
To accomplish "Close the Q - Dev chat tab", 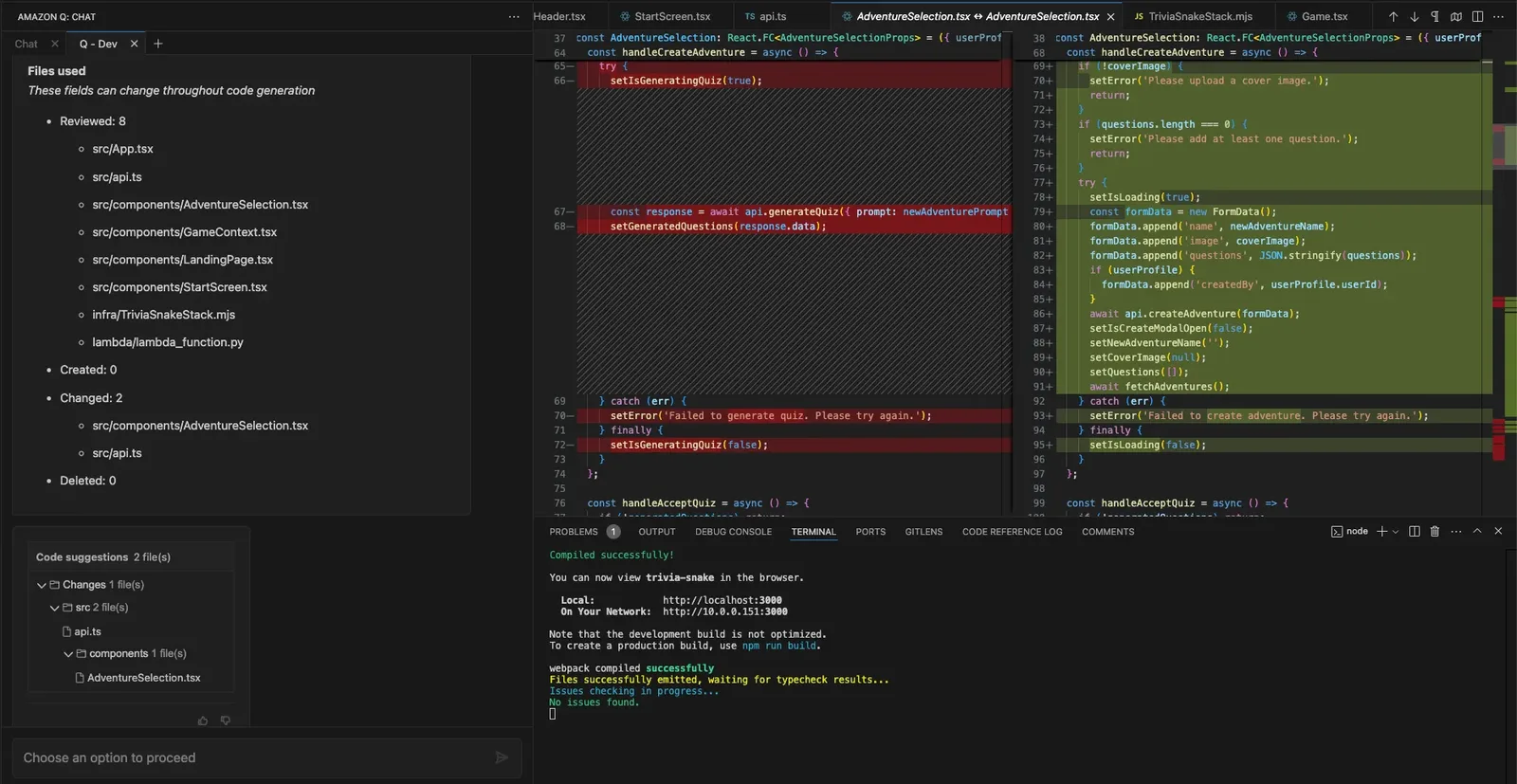I will click(134, 44).
